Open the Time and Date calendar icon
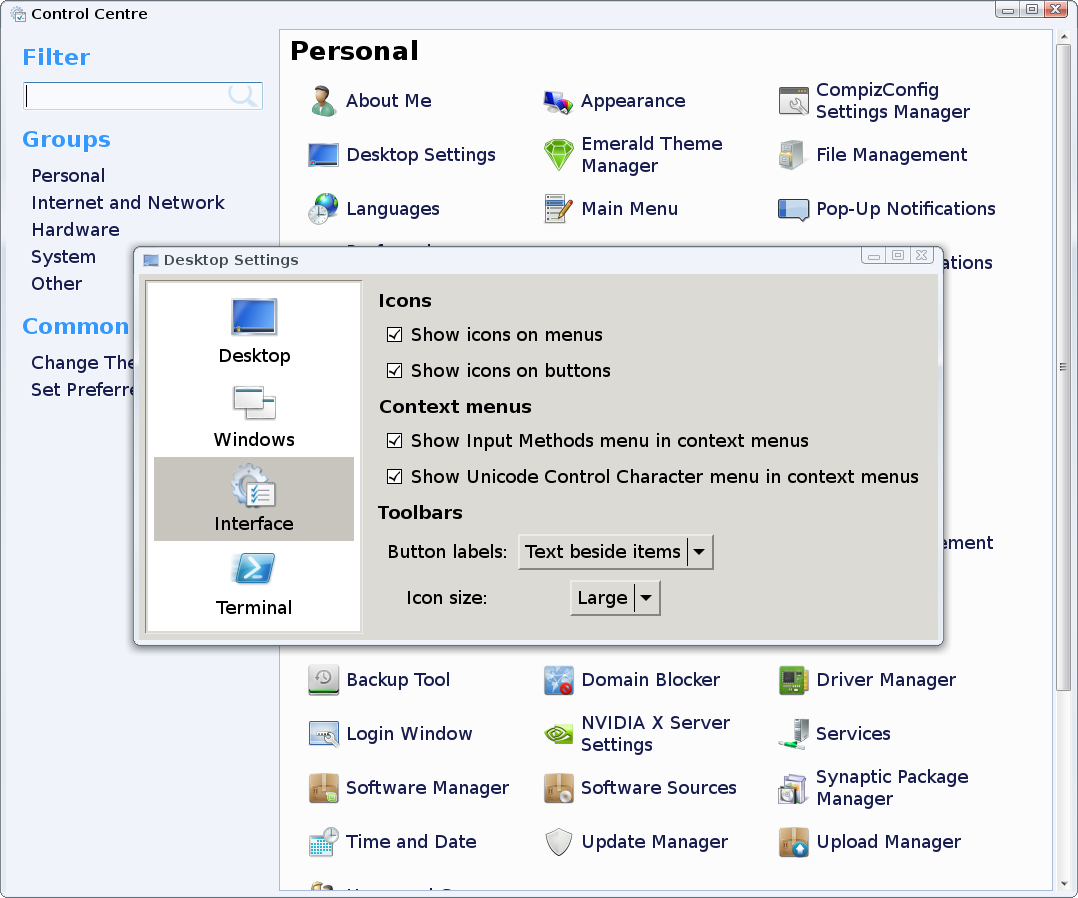 pyautogui.click(x=323, y=842)
